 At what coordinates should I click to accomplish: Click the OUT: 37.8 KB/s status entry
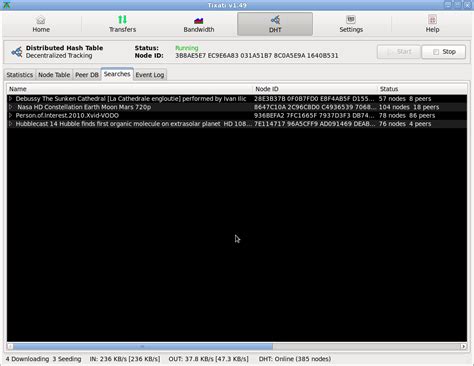[208, 359]
